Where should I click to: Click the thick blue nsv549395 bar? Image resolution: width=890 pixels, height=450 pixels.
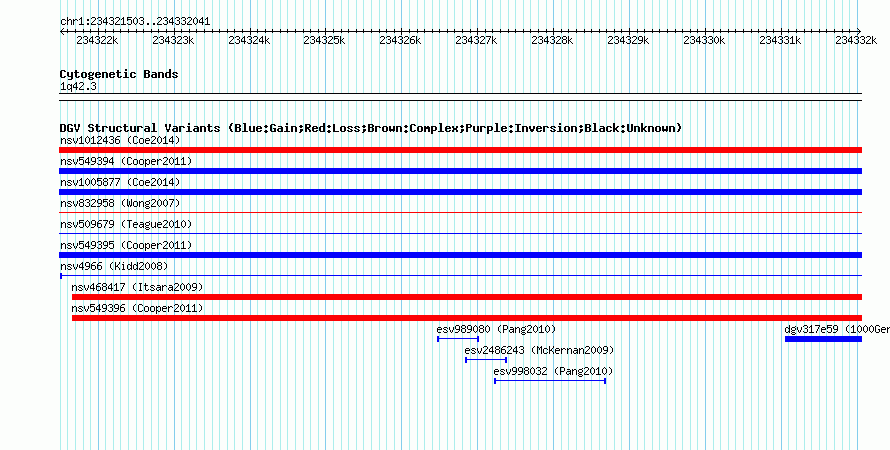tap(460, 255)
